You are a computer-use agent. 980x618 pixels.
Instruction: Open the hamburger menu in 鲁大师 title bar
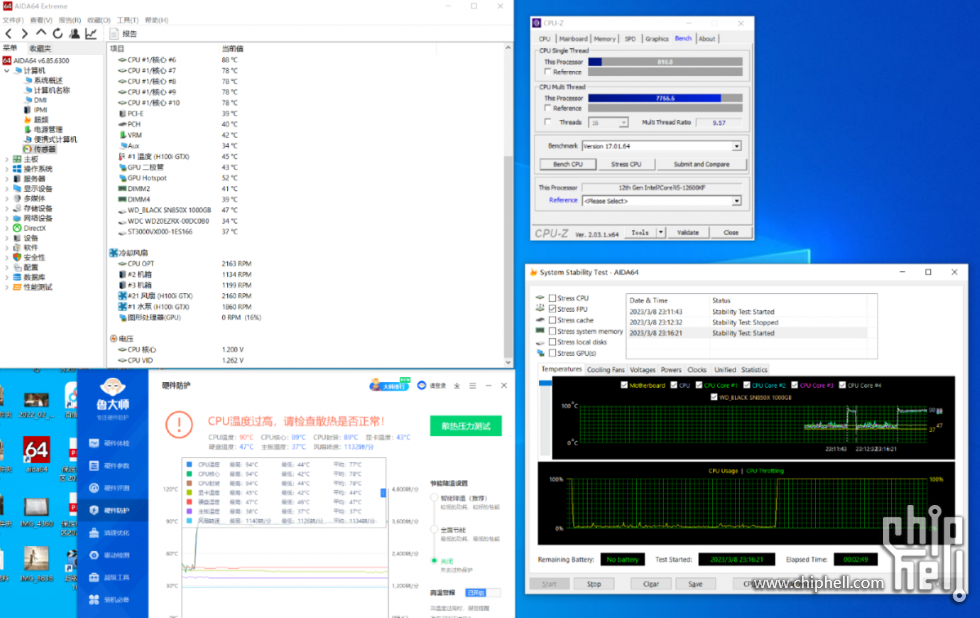(472, 386)
